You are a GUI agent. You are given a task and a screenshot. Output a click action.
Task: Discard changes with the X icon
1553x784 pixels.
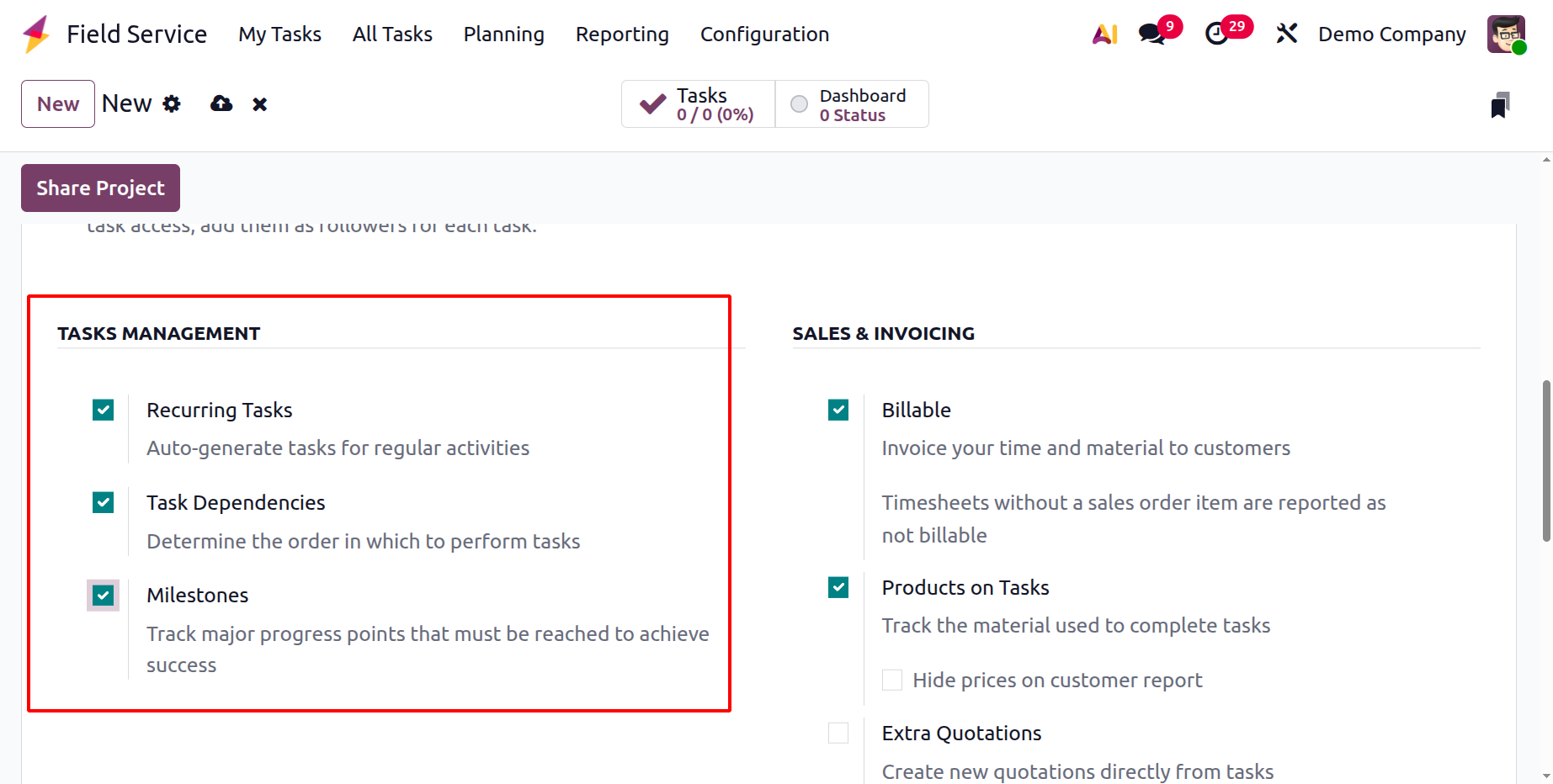[260, 104]
